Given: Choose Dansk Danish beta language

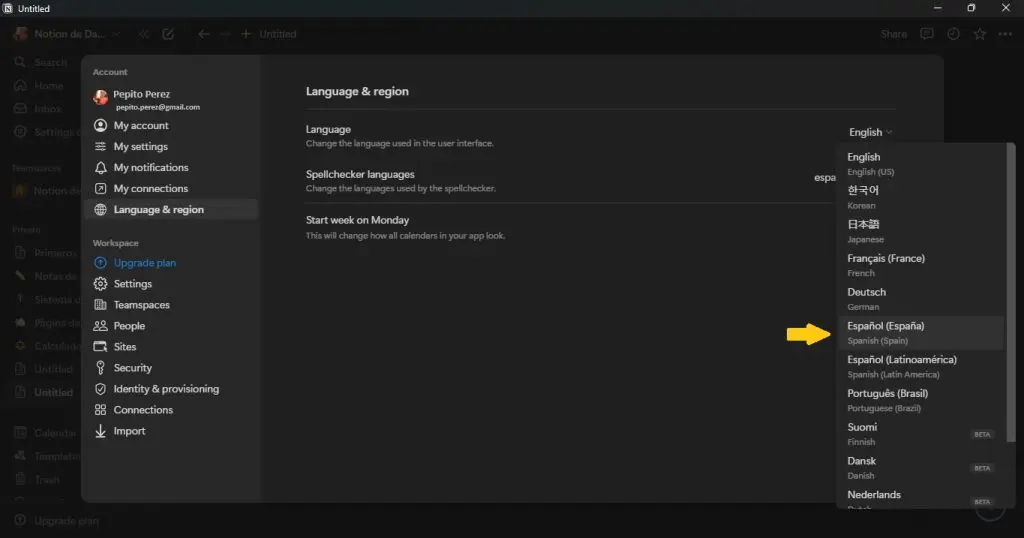Looking at the screenshot, I should click(921, 467).
